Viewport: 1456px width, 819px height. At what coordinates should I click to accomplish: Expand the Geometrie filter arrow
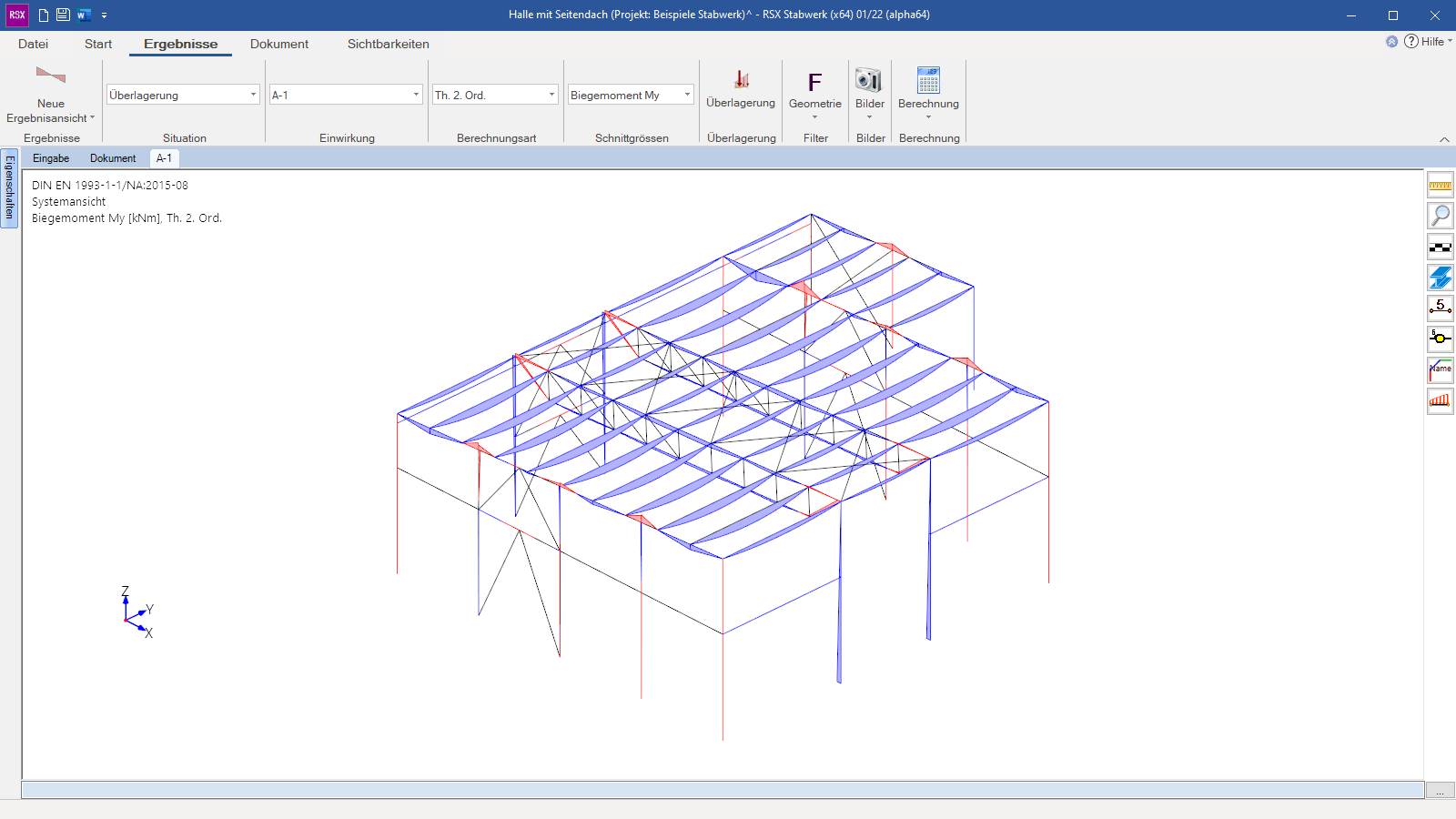(x=815, y=117)
